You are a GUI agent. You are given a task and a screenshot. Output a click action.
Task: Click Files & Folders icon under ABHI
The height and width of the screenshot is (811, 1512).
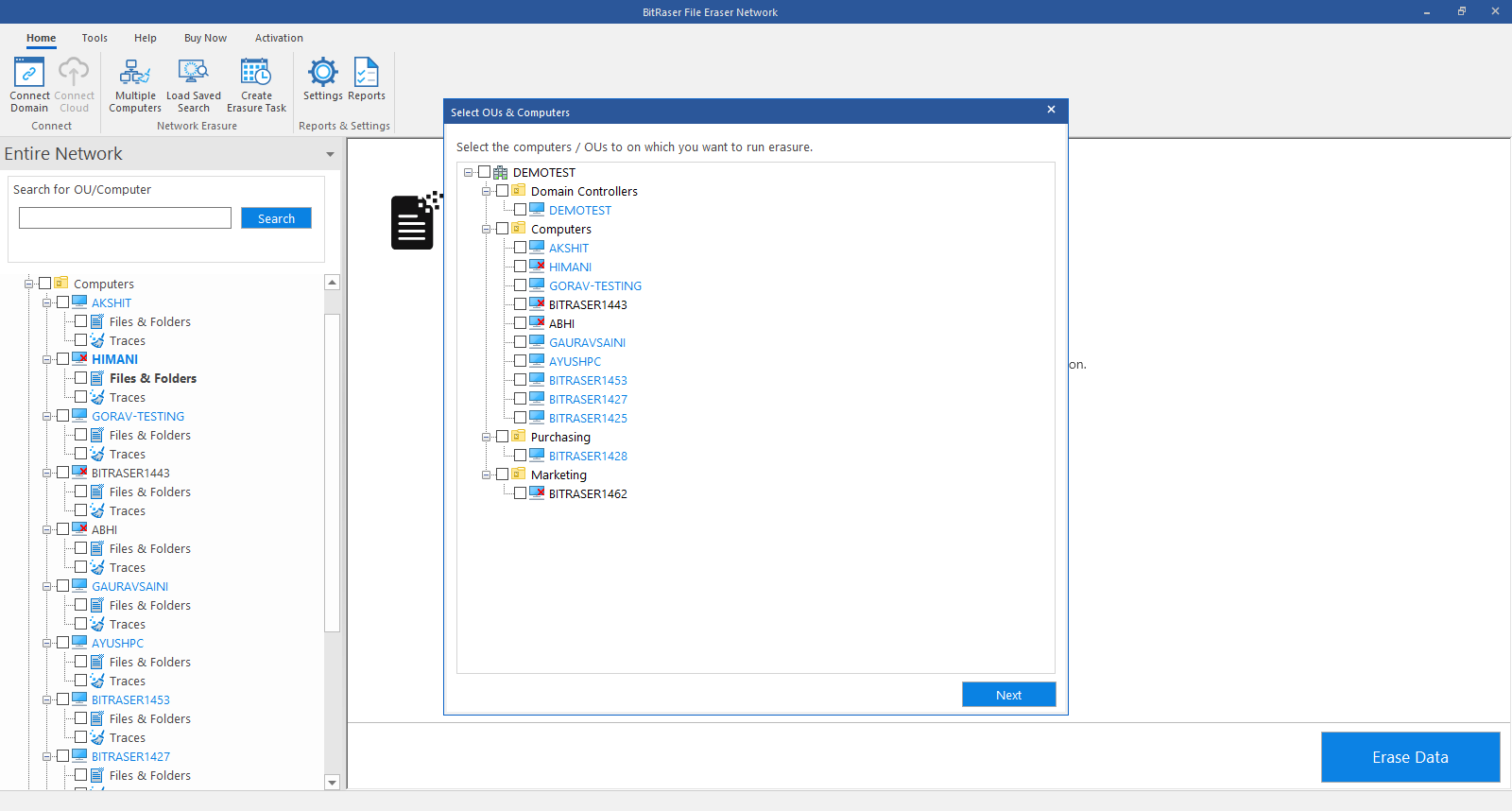[x=97, y=548]
